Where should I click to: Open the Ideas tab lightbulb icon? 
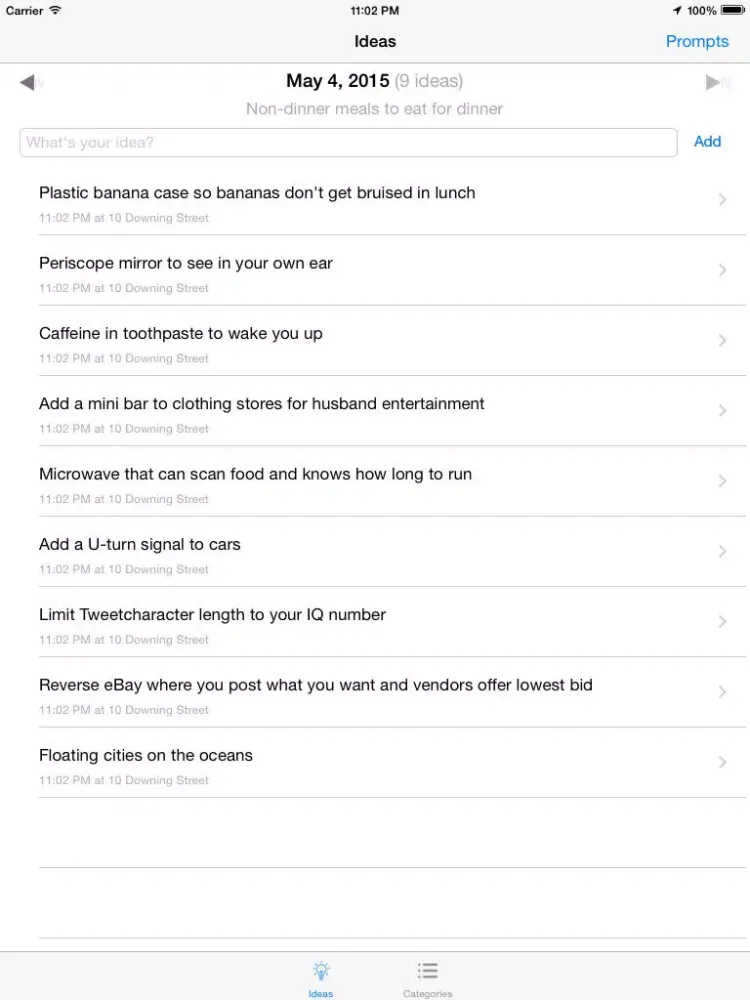[321, 971]
